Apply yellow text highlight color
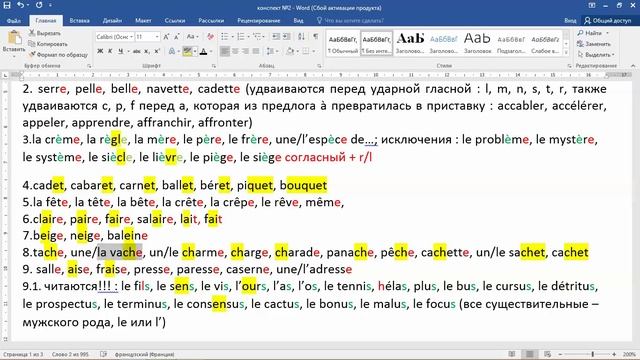640x360 pixels. (x=187, y=51)
